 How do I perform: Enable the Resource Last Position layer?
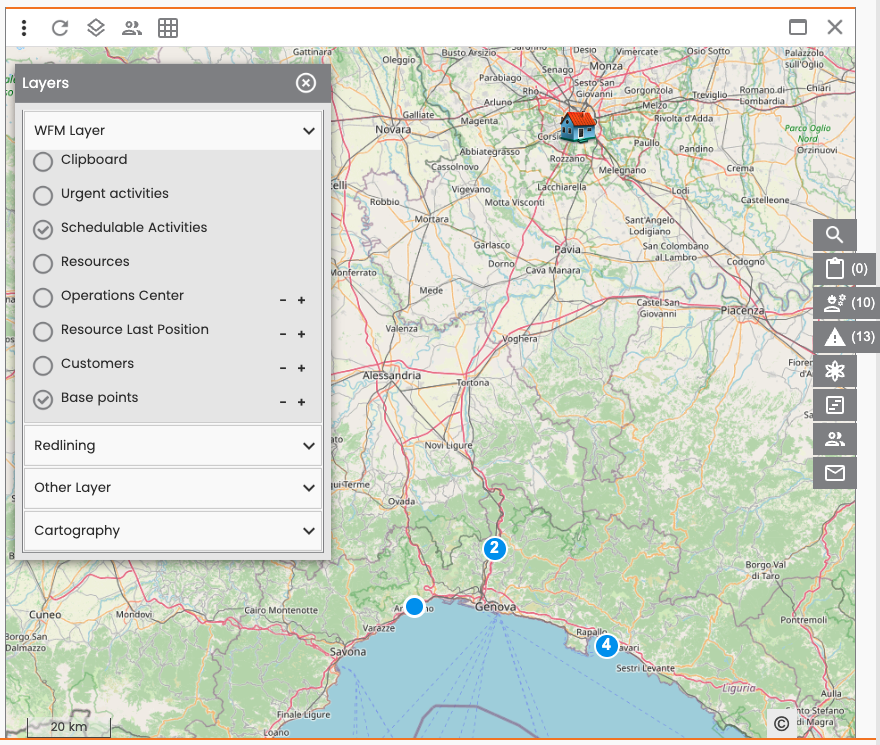point(43,331)
